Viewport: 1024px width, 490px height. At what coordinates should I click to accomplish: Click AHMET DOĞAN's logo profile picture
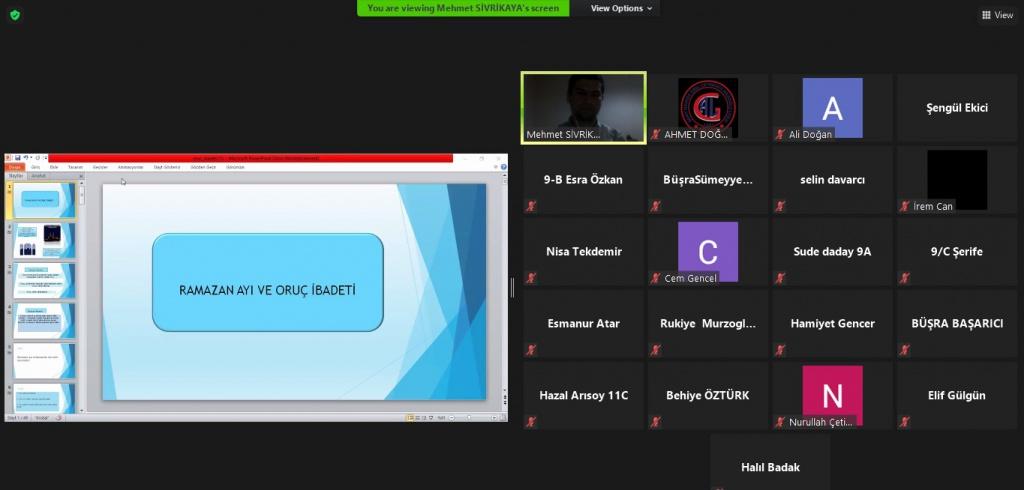pos(708,106)
